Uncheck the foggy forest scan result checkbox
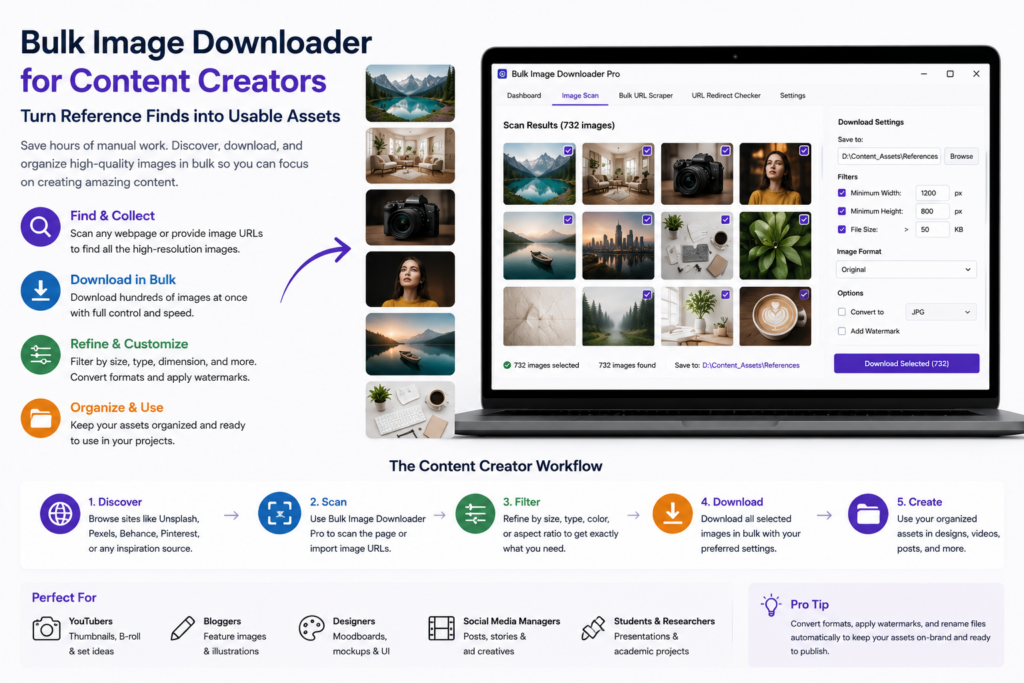 [647, 294]
